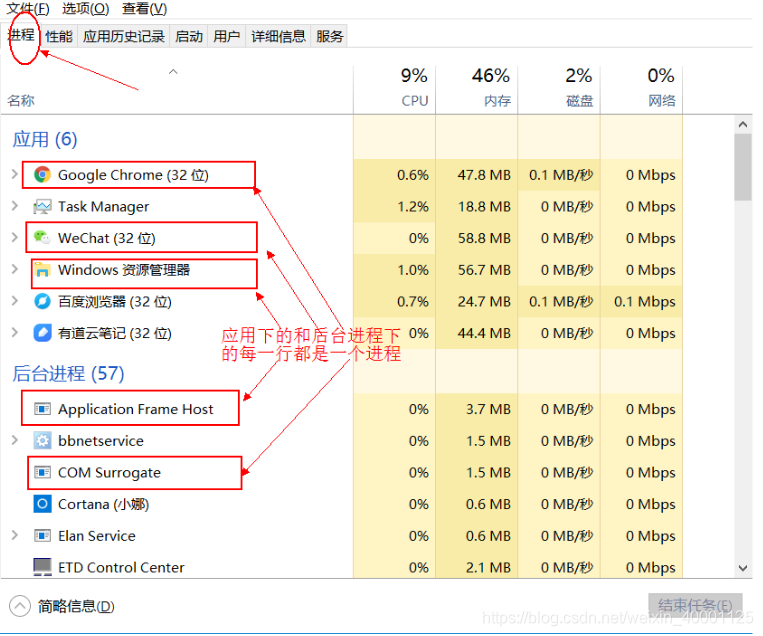Click the Google Chrome process icon
Screen dimensions: 763x636
[42, 175]
